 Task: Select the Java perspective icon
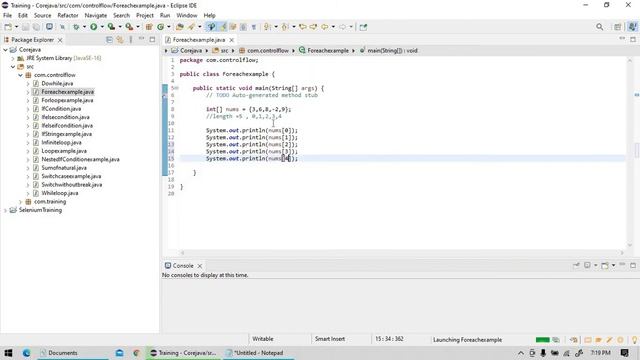click(632, 27)
